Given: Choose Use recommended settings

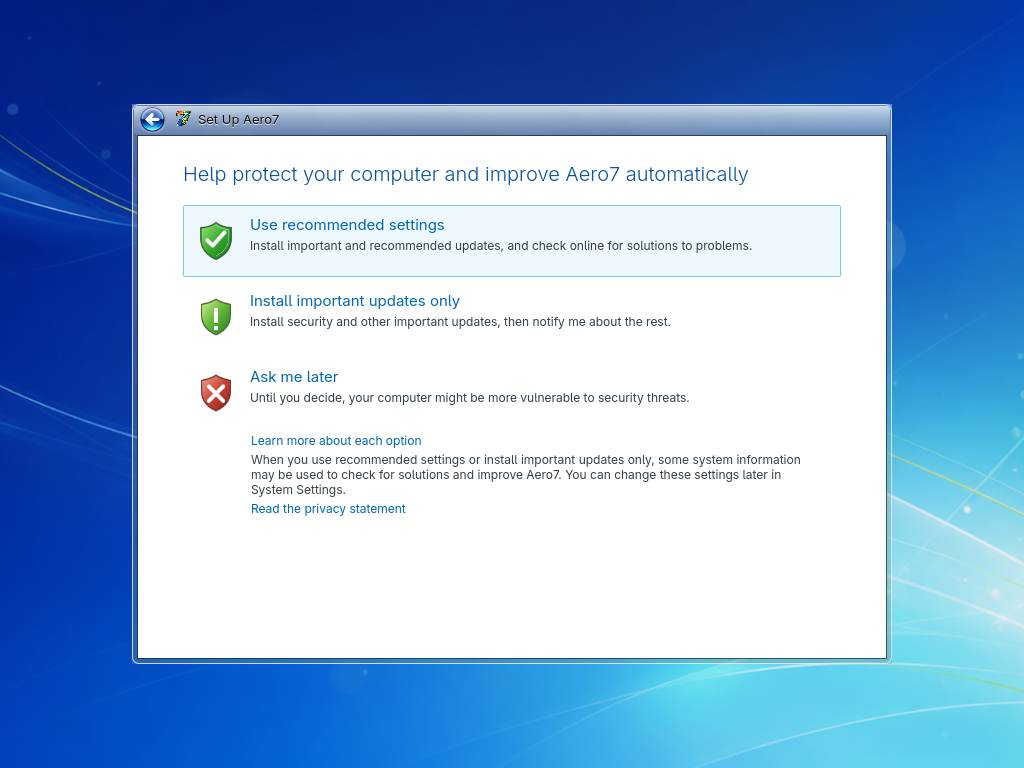Looking at the screenshot, I should (511, 241).
